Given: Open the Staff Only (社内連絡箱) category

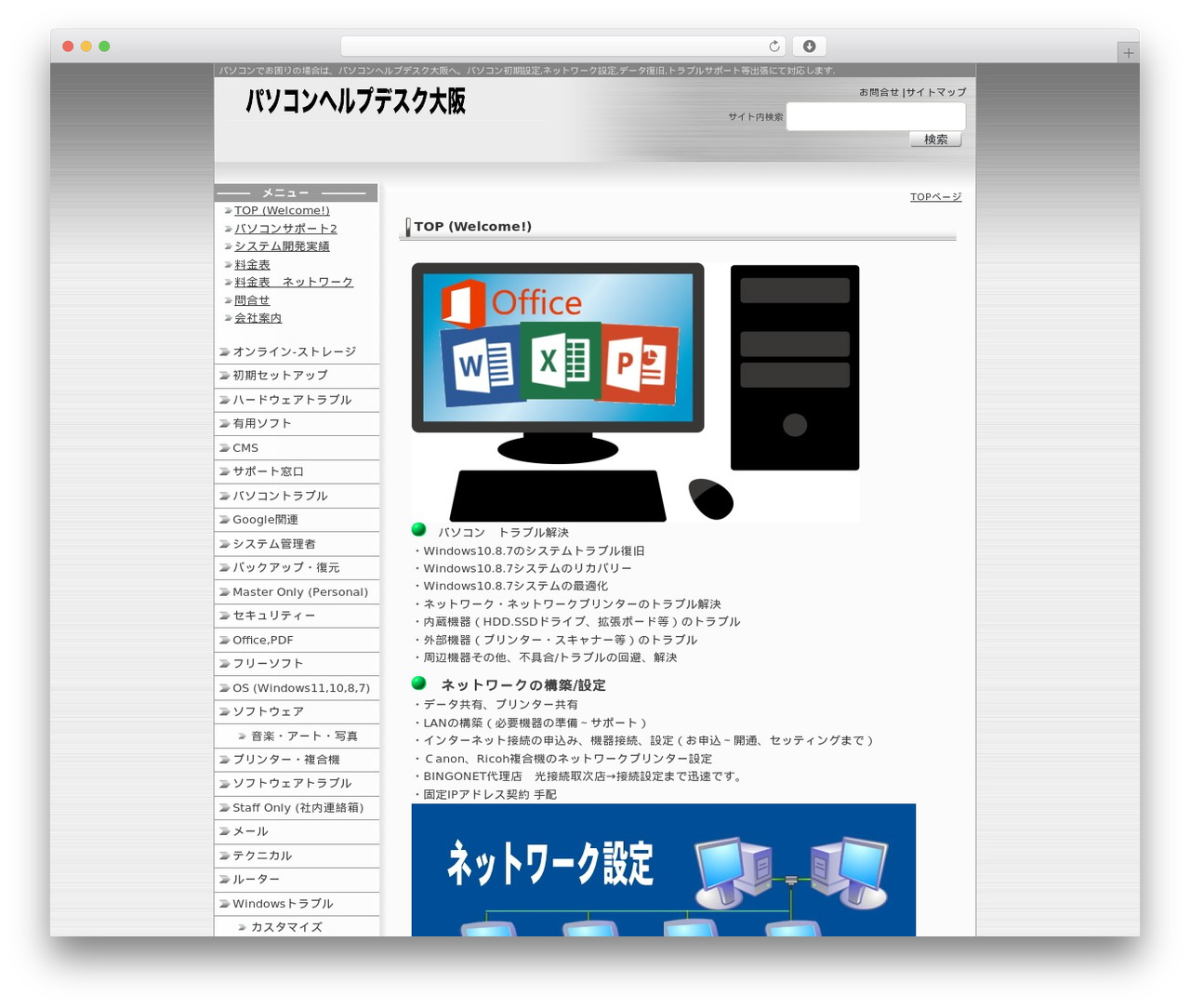Looking at the screenshot, I should [x=297, y=808].
